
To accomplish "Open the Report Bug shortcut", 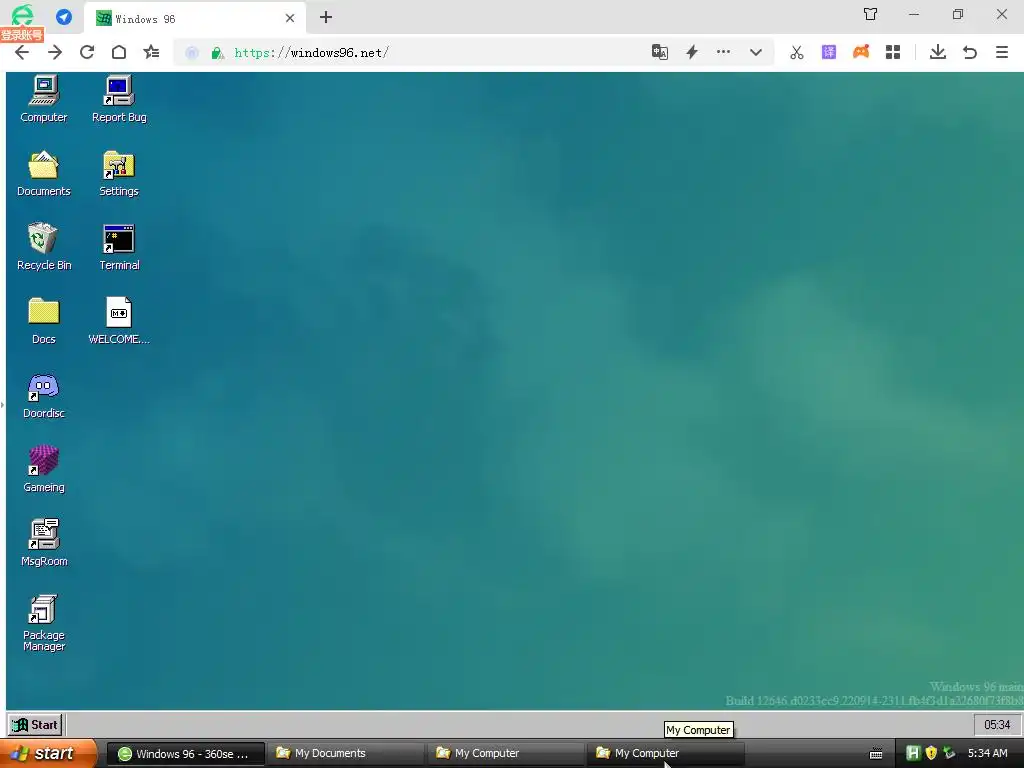I will (119, 99).
